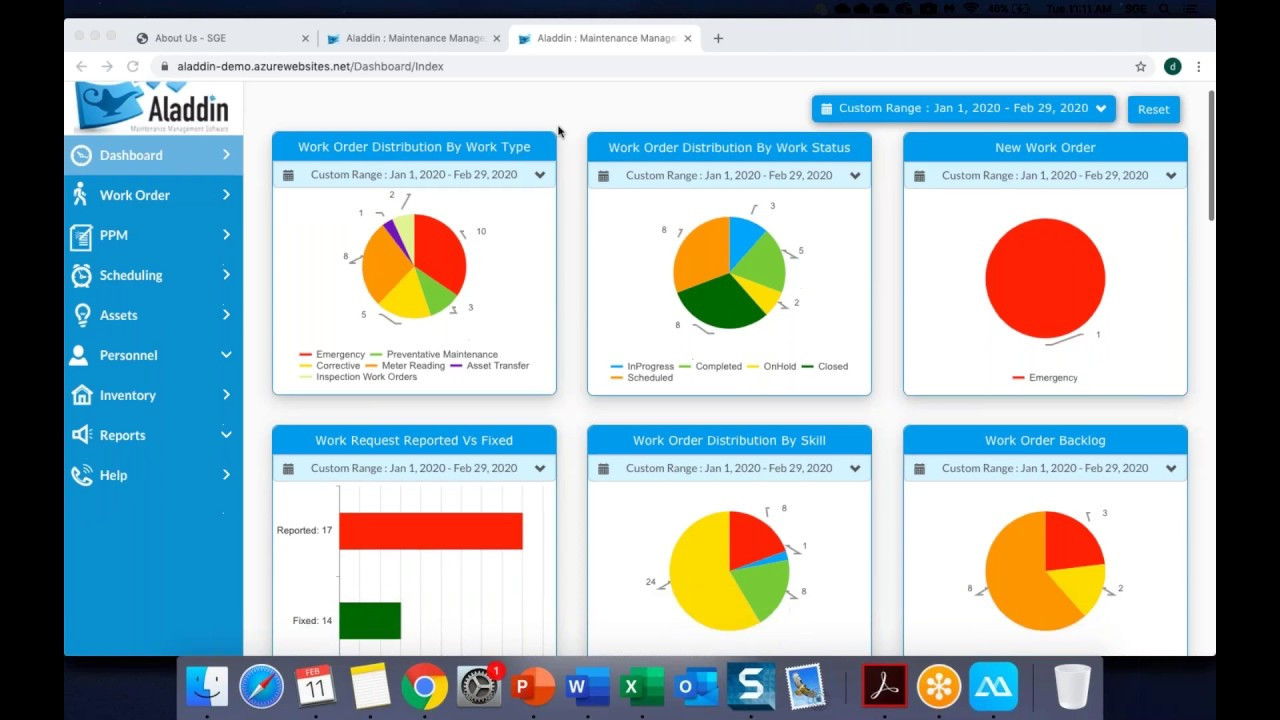Click purple Asset Transfer legend swatch
This screenshot has width=1280, height=720.
click(456, 366)
